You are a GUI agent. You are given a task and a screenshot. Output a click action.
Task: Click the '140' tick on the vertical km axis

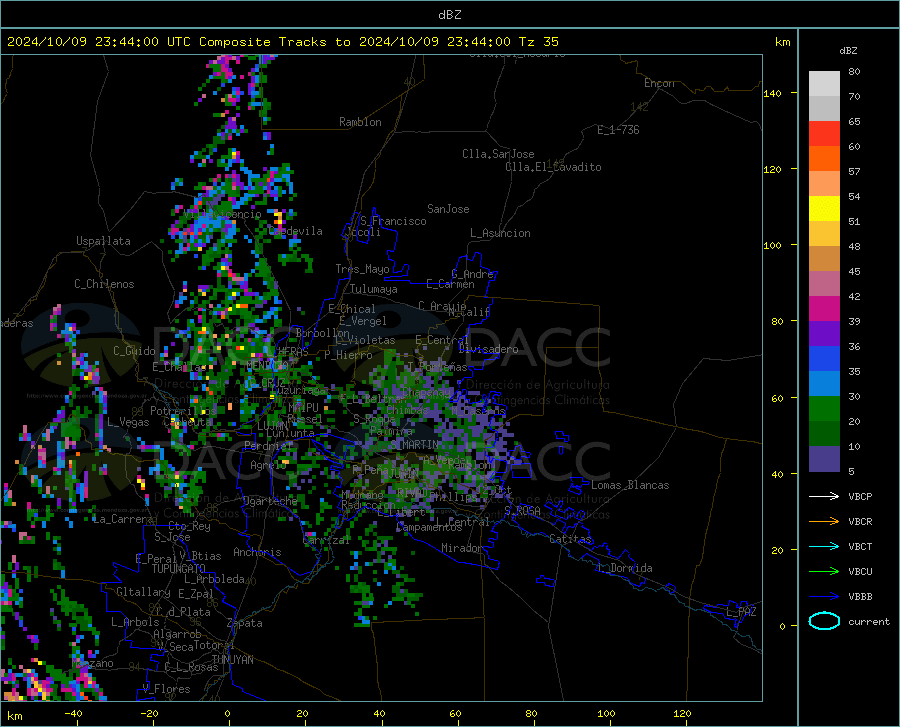pyautogui.click(x=772, y=93)
